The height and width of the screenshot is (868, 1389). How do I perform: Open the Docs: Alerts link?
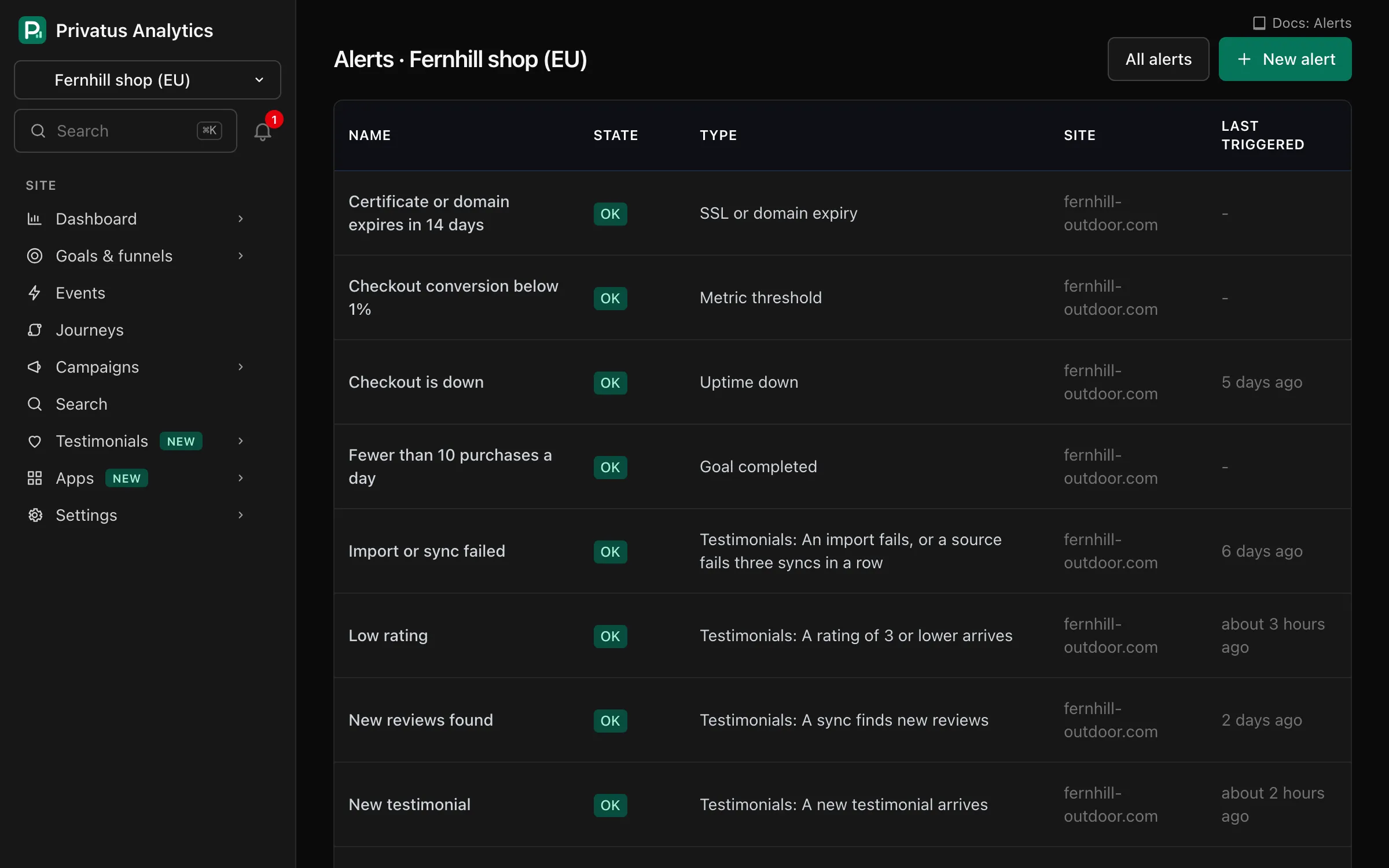[x=1302, y=23]
